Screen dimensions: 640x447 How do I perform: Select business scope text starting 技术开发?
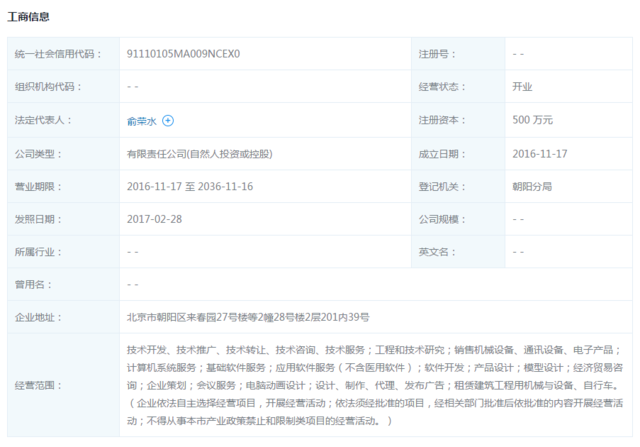(375, 385)
